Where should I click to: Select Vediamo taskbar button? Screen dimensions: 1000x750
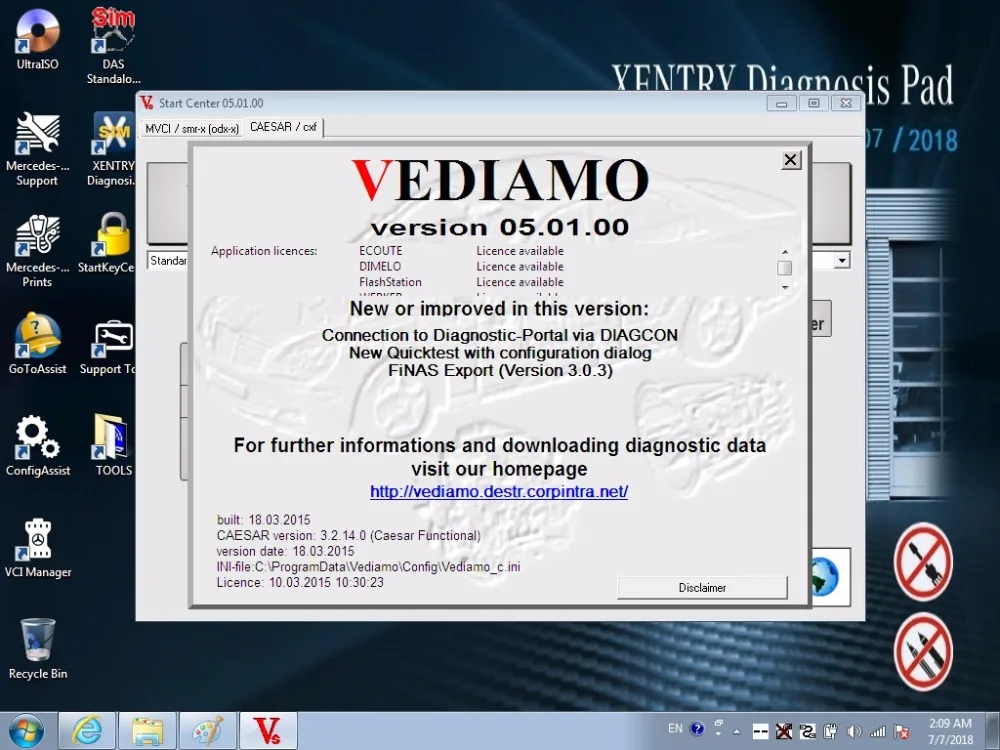(x=268, y=731)
